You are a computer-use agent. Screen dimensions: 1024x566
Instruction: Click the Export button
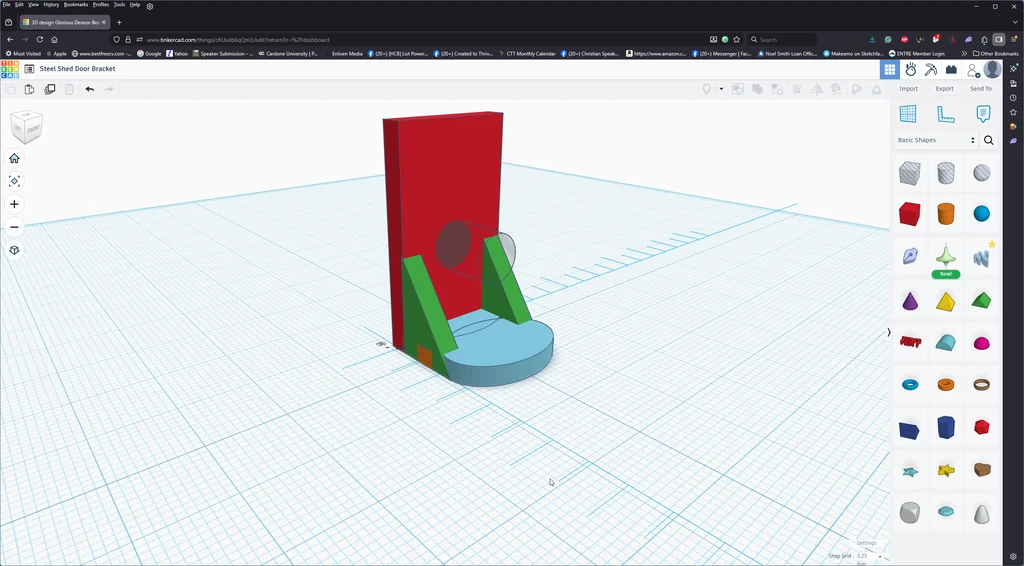(x=944, y=89)
